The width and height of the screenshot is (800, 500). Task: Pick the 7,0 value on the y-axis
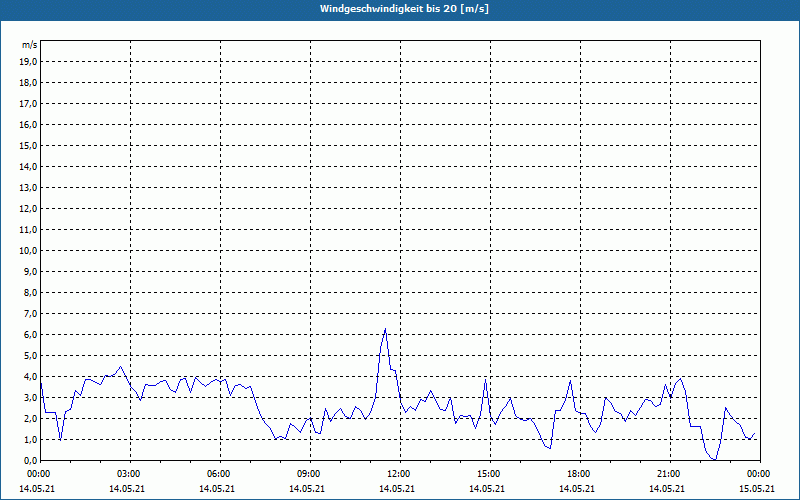pyautogui.click(x=30, y=313)
